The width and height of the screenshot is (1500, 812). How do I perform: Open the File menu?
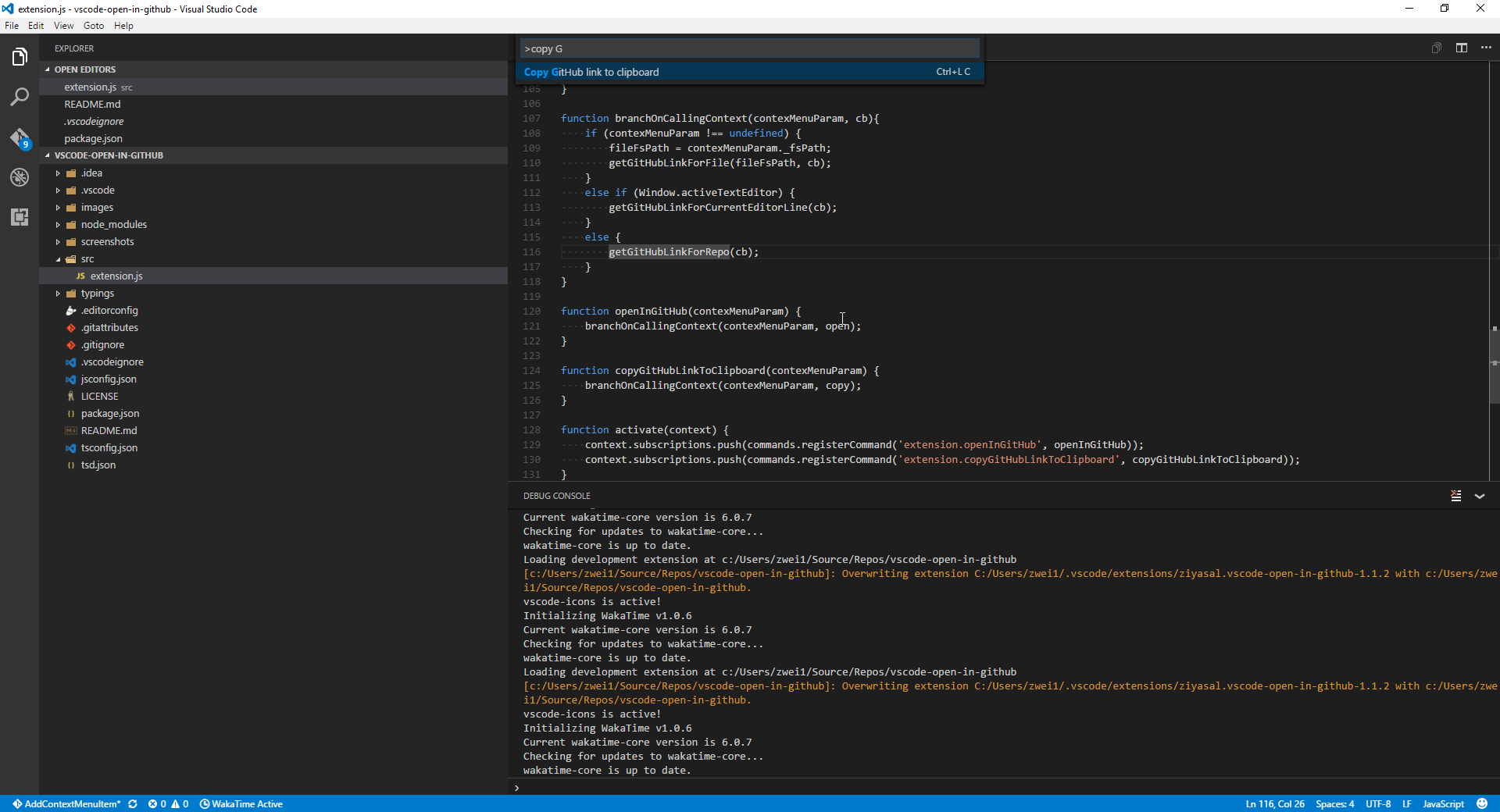(x=12, y=25)
